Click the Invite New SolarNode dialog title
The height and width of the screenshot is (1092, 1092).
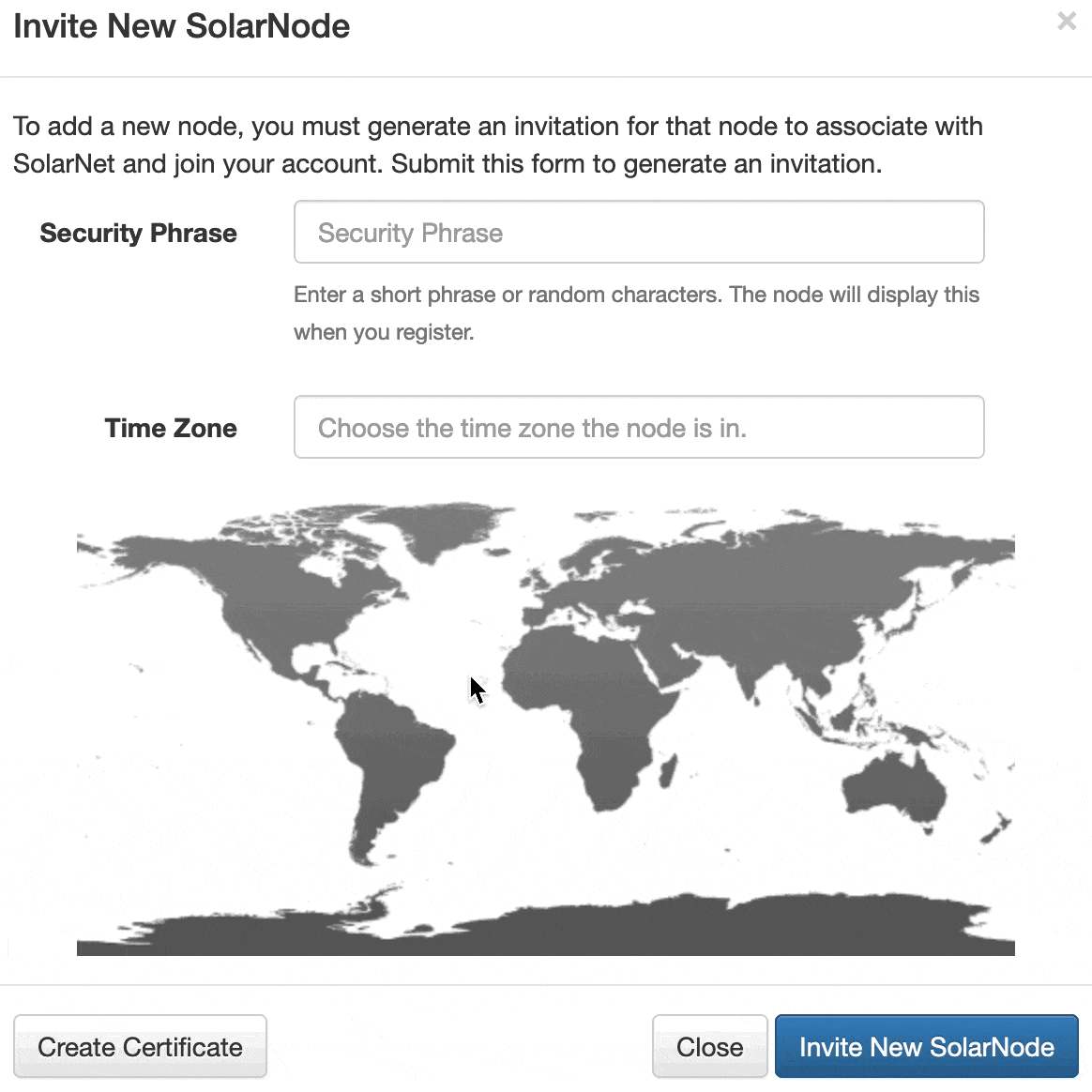[180, 25]
